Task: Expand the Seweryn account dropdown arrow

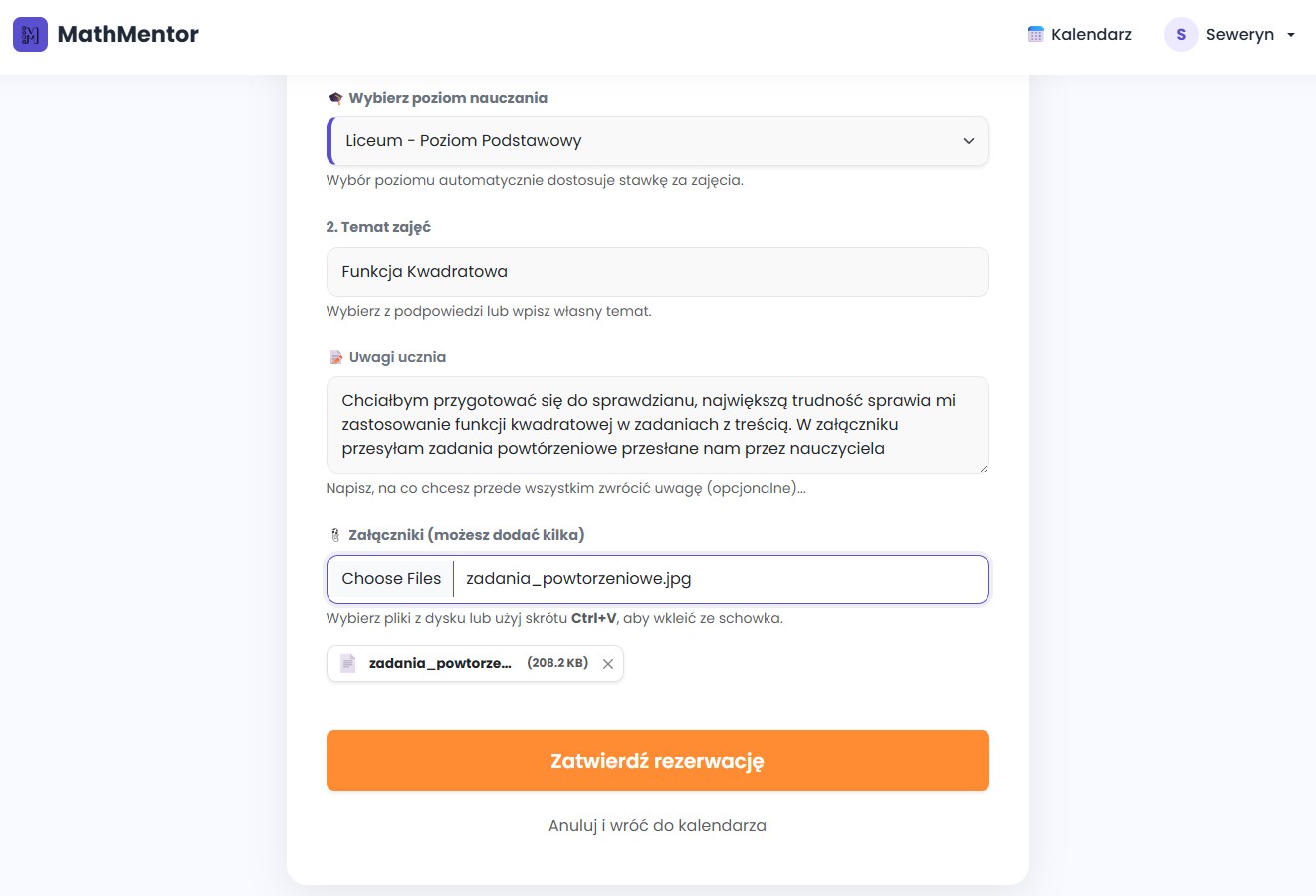Action: click(1291, 35)
